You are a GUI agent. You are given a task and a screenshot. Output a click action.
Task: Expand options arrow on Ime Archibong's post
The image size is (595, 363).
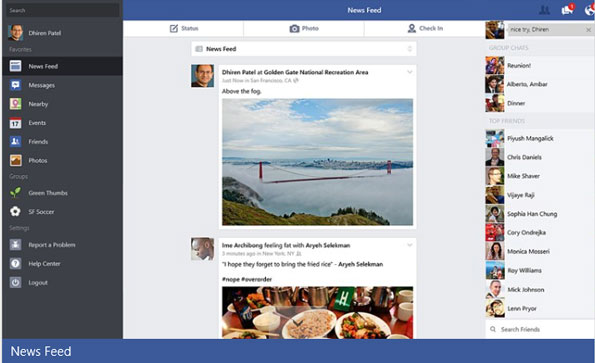pyautogui.click(x=409, y=245)
